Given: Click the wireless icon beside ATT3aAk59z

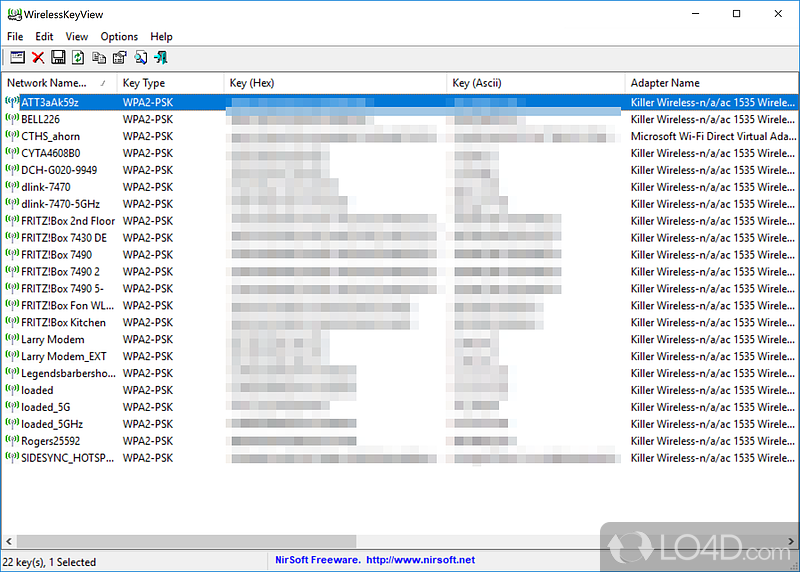Looking at the screenshot, I should 12,102.
